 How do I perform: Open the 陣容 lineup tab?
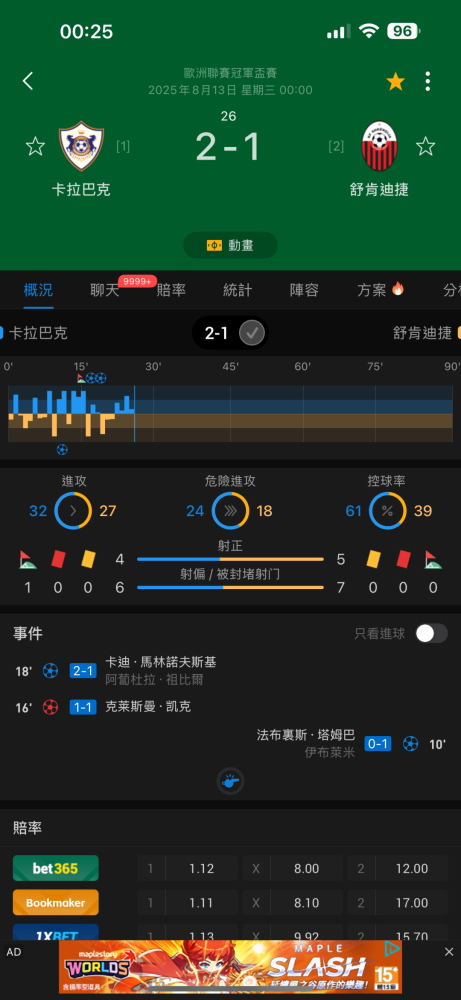304,290
